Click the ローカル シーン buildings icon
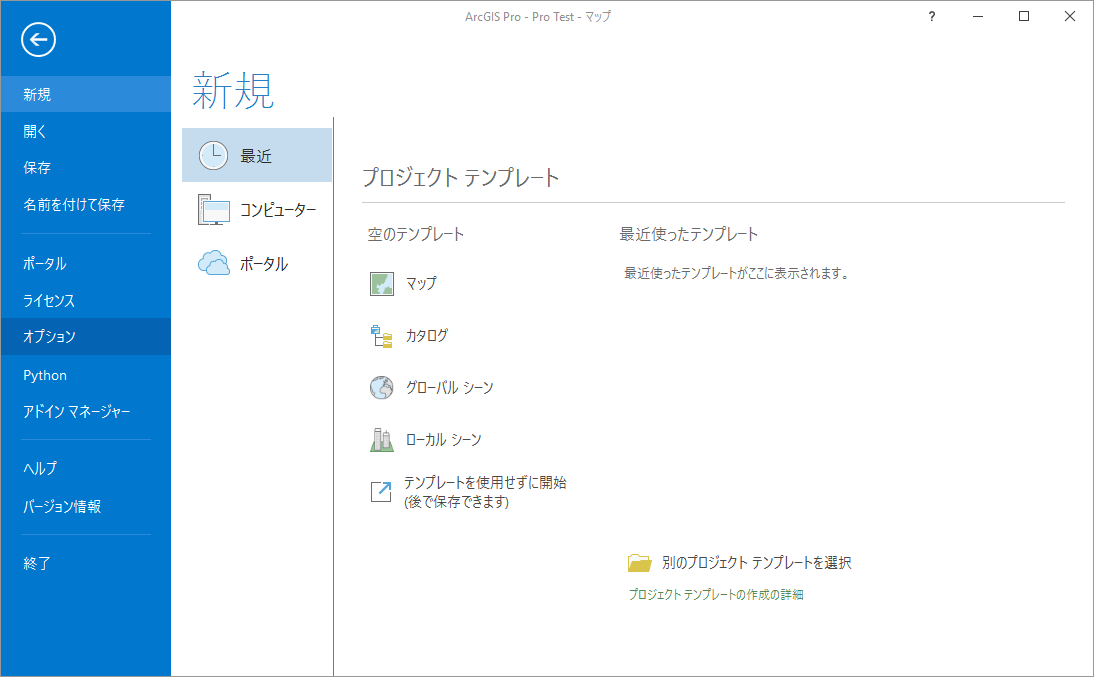The height and width of the screenshot is (677, 1094). 382,440
